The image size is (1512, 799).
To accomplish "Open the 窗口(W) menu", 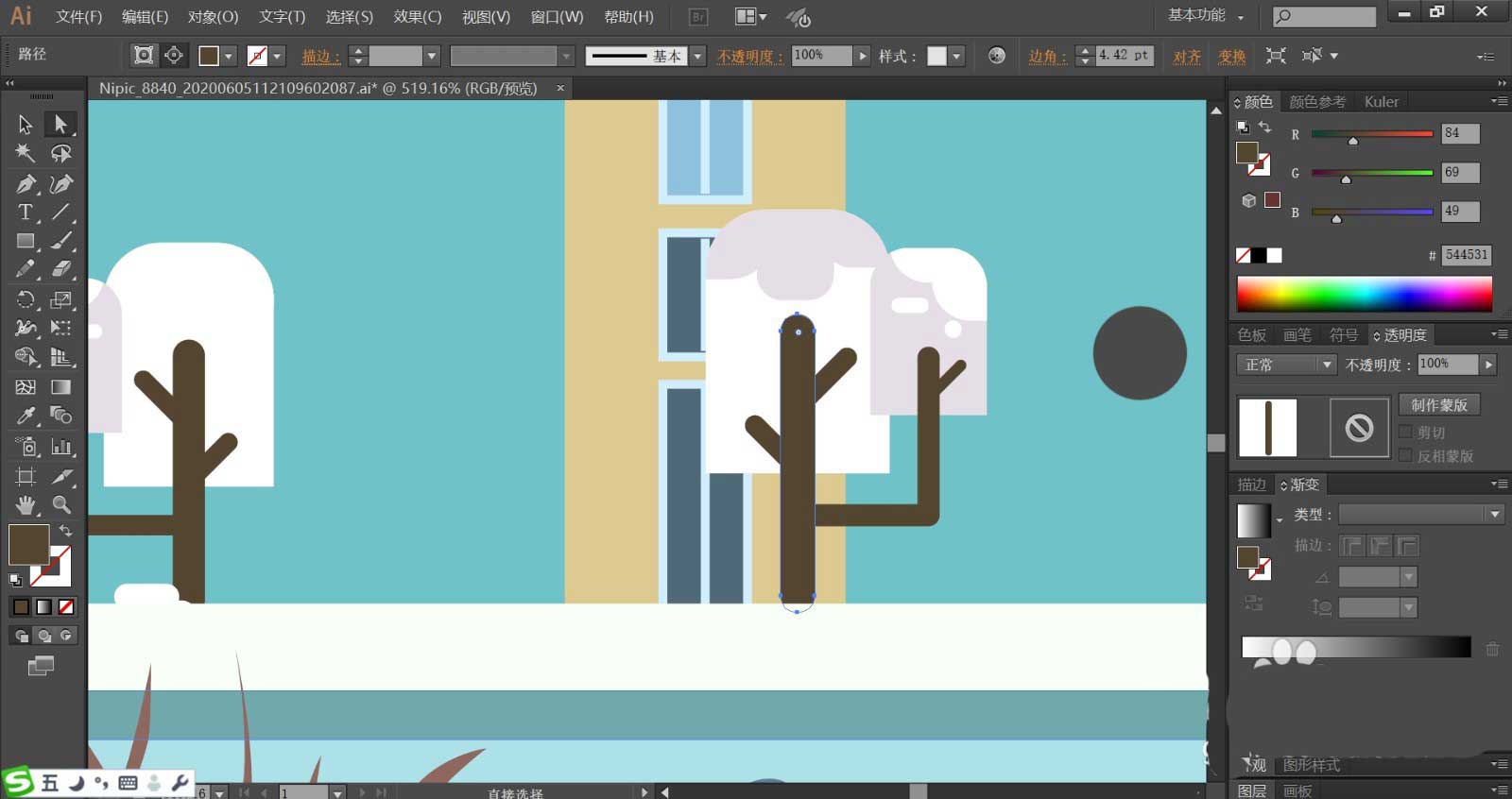I will tap(557, 17).
